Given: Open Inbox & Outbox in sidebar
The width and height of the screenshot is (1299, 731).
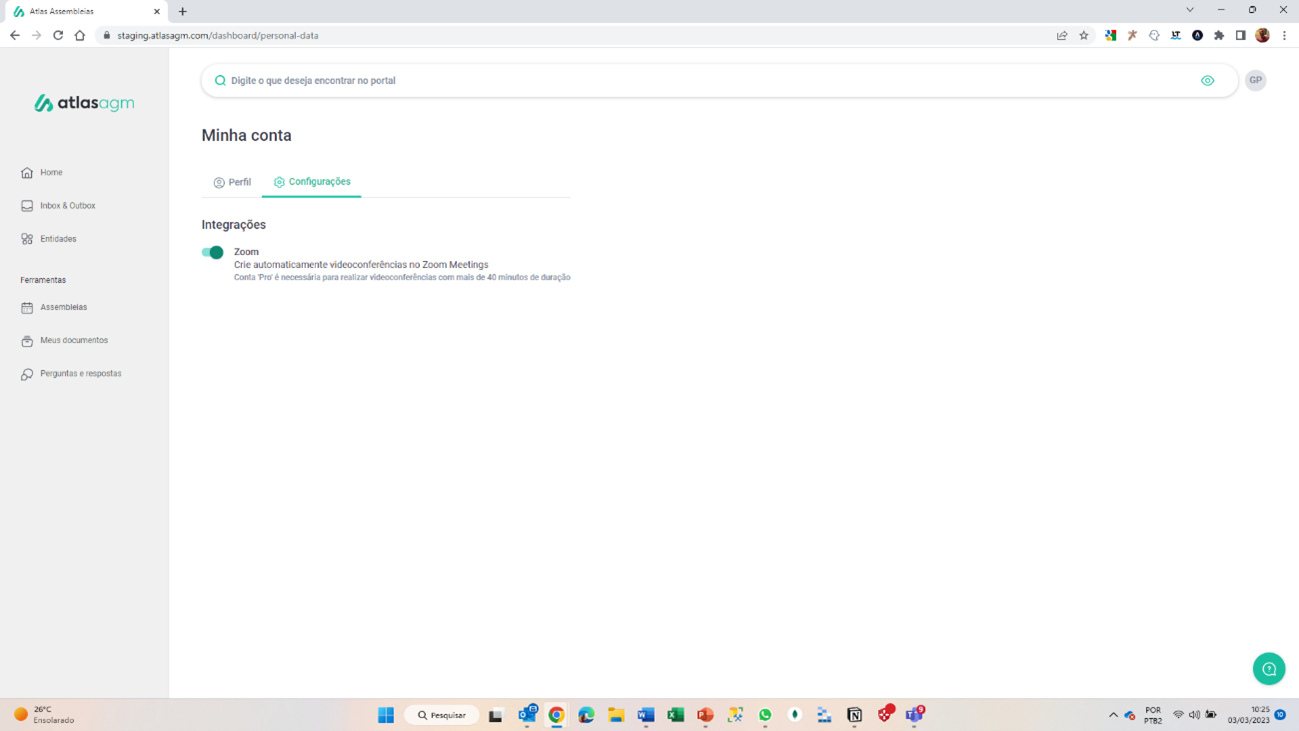Looking at the screenshot, I should click(x=67, y=206).
